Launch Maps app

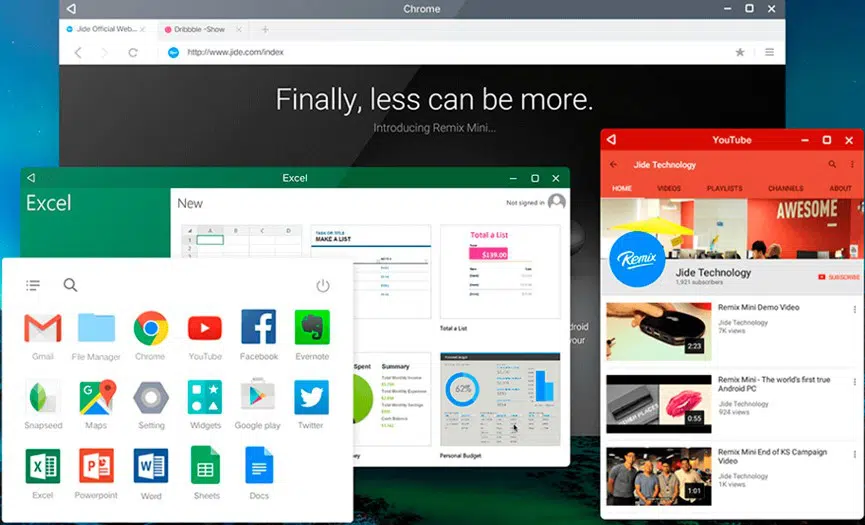[97, 397]
